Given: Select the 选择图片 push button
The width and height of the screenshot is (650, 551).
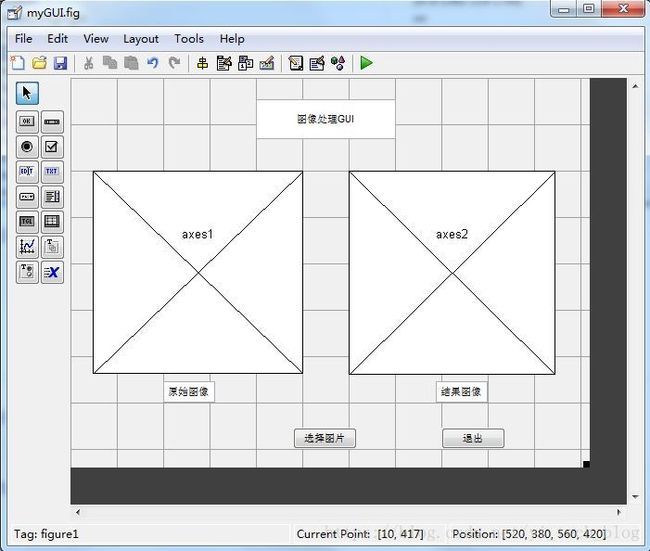Looking at the screenshot, I should click(325, 438).
